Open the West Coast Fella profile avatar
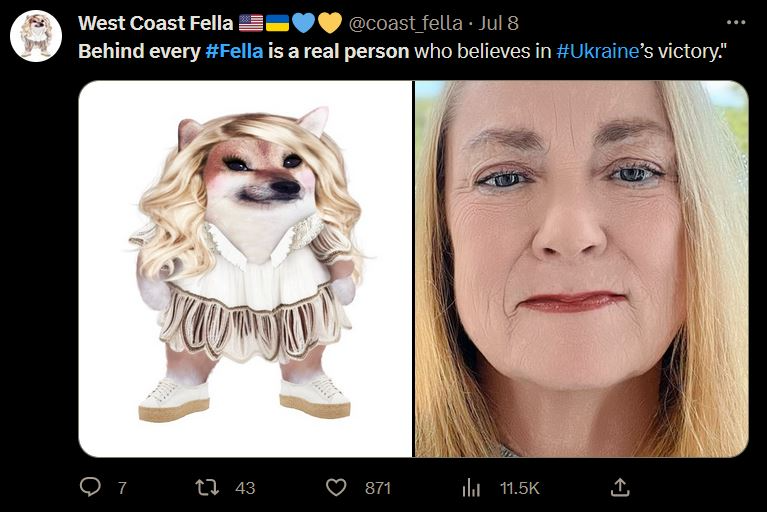The width and height of the screenshot is (767, 512). (x=36, y=37)
